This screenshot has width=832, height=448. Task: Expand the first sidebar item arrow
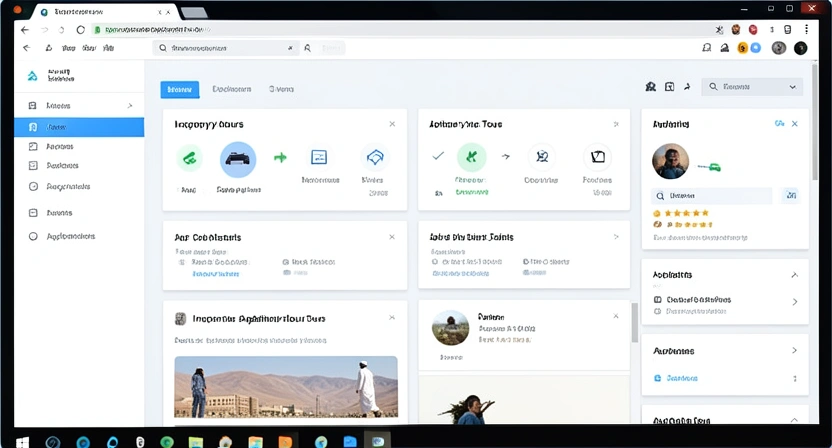click(129, 106)
